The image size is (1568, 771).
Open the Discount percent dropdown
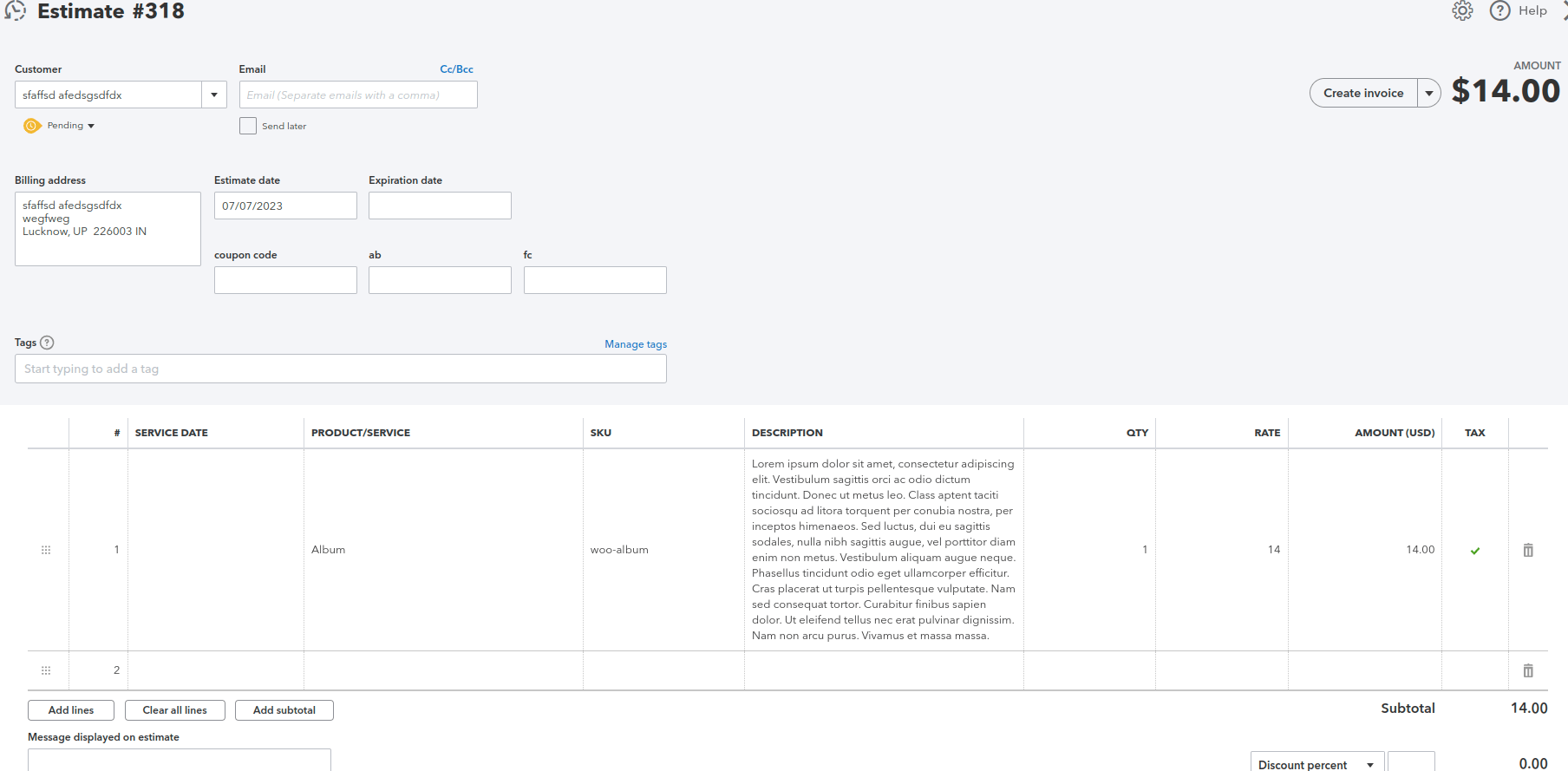[1316, 764]
